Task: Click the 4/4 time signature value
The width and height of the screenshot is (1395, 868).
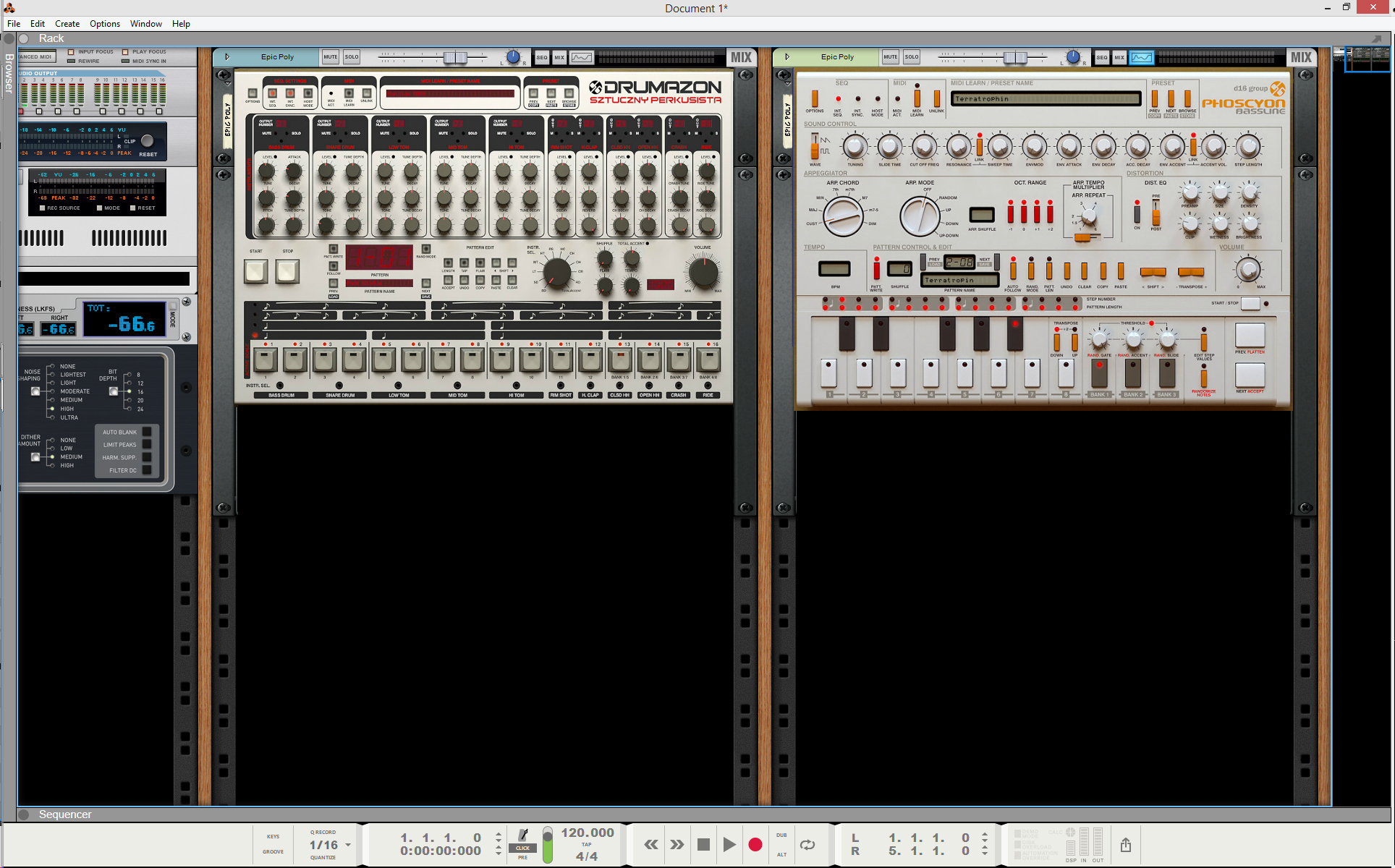Action: (587, 856)
